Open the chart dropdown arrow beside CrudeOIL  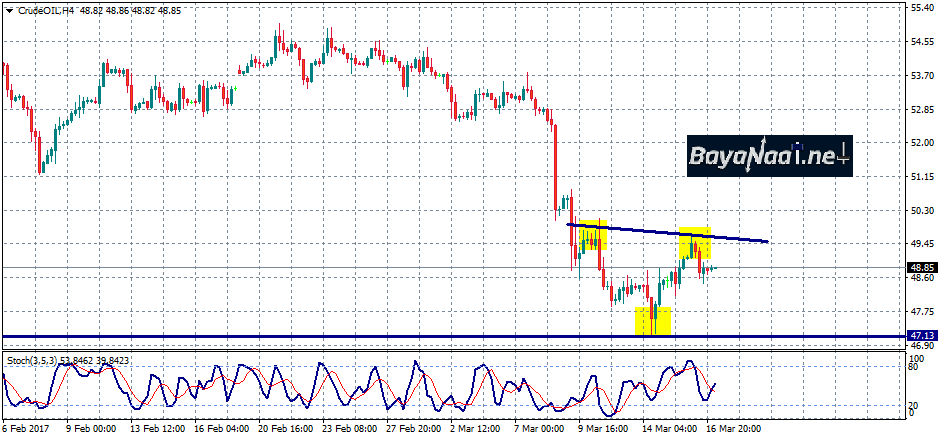(8, 9)
